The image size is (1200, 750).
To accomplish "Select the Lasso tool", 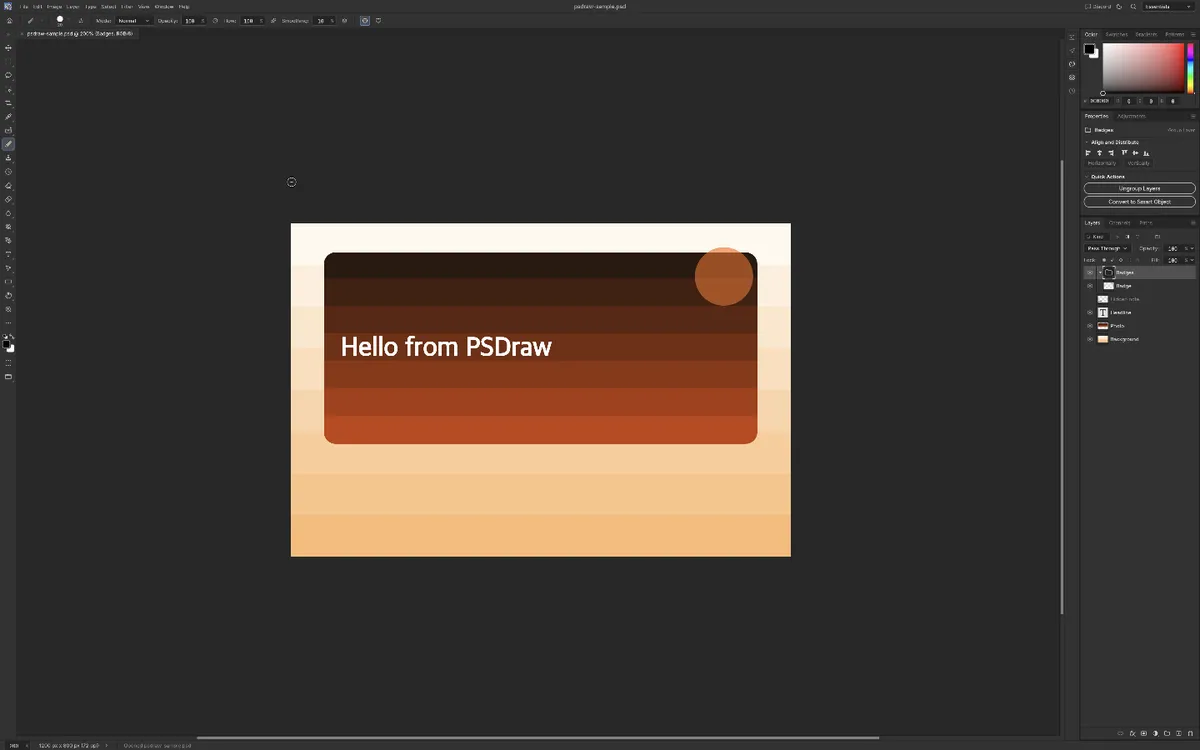I will (x=8, y=75).
